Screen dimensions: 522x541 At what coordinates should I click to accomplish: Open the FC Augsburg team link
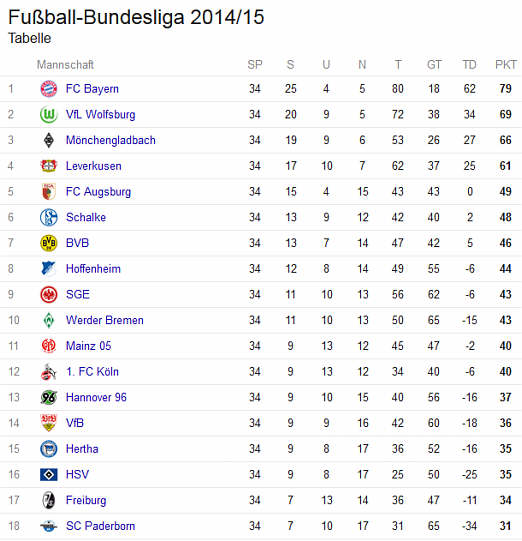tap(98, 192)
